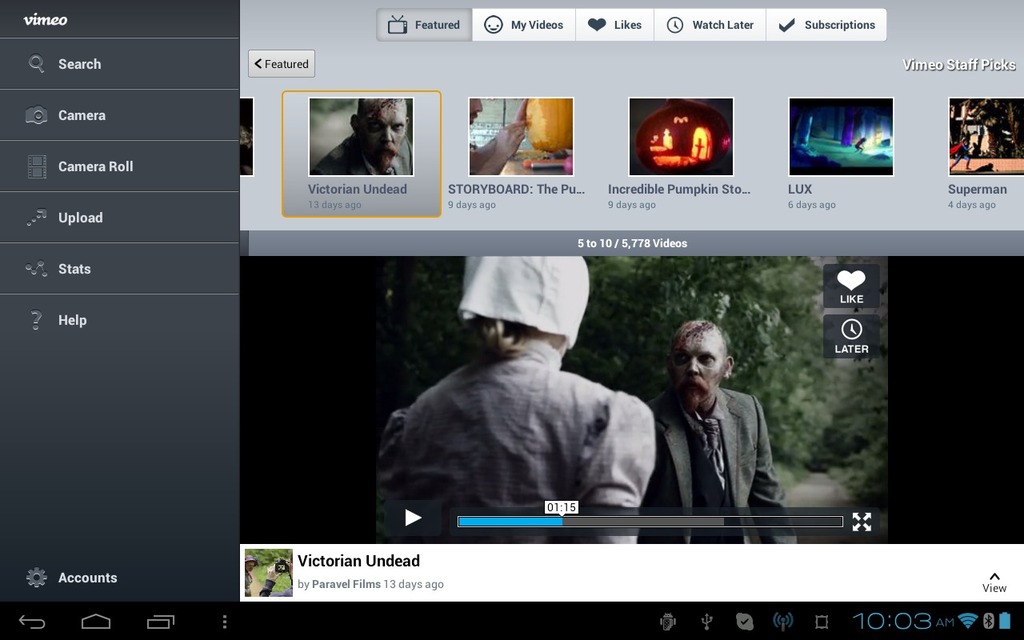Click the Victorian Undead title text
The height and width of the screenshot is (640, 1024).
click(359, 561)
